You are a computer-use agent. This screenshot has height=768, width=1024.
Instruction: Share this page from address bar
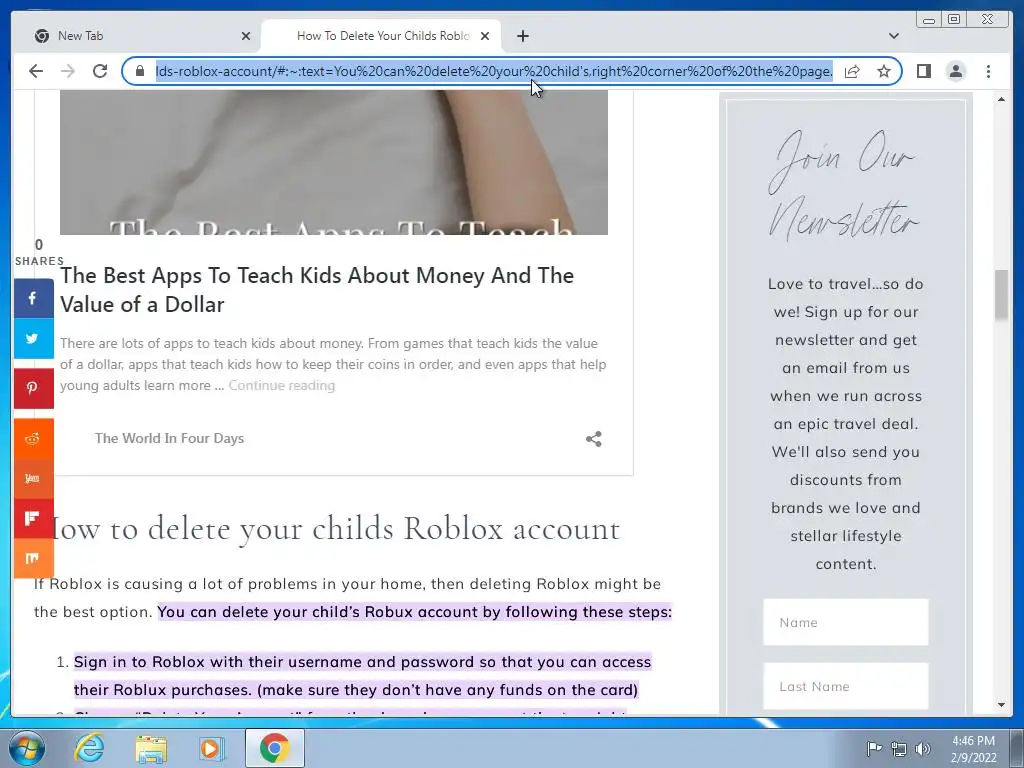[852, 71]
